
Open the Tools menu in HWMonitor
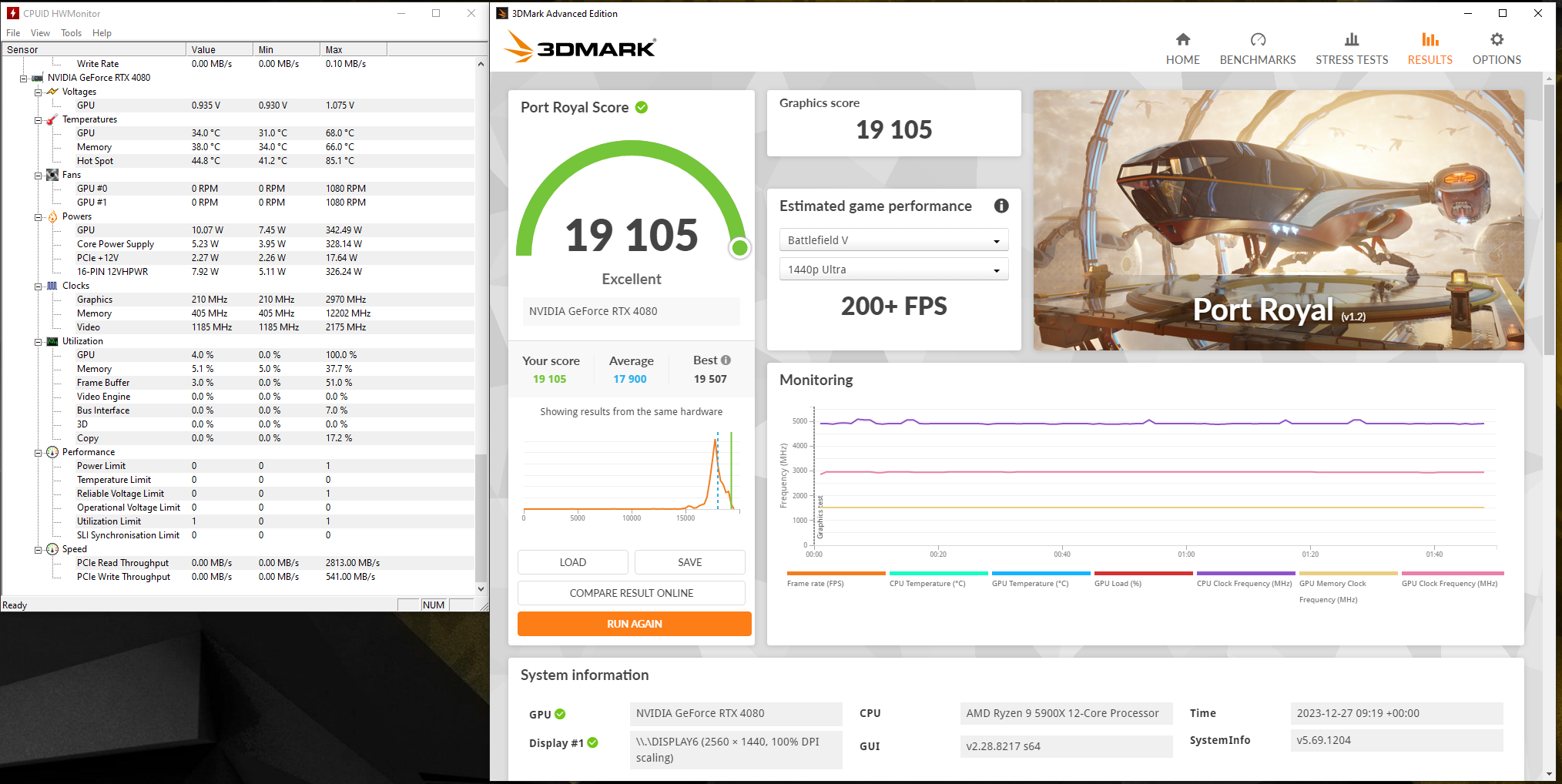click(72, 33)
